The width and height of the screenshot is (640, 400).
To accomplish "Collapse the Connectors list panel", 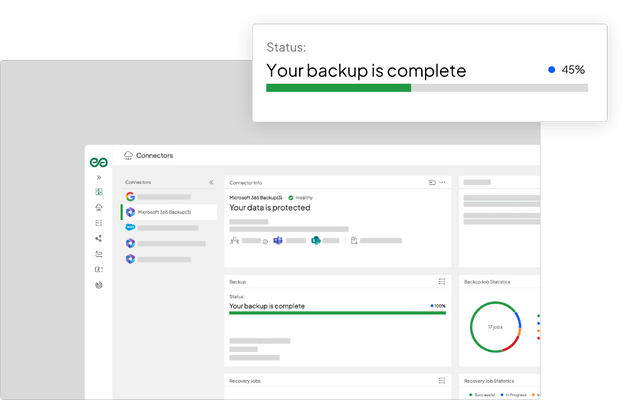I will (211, 182).
